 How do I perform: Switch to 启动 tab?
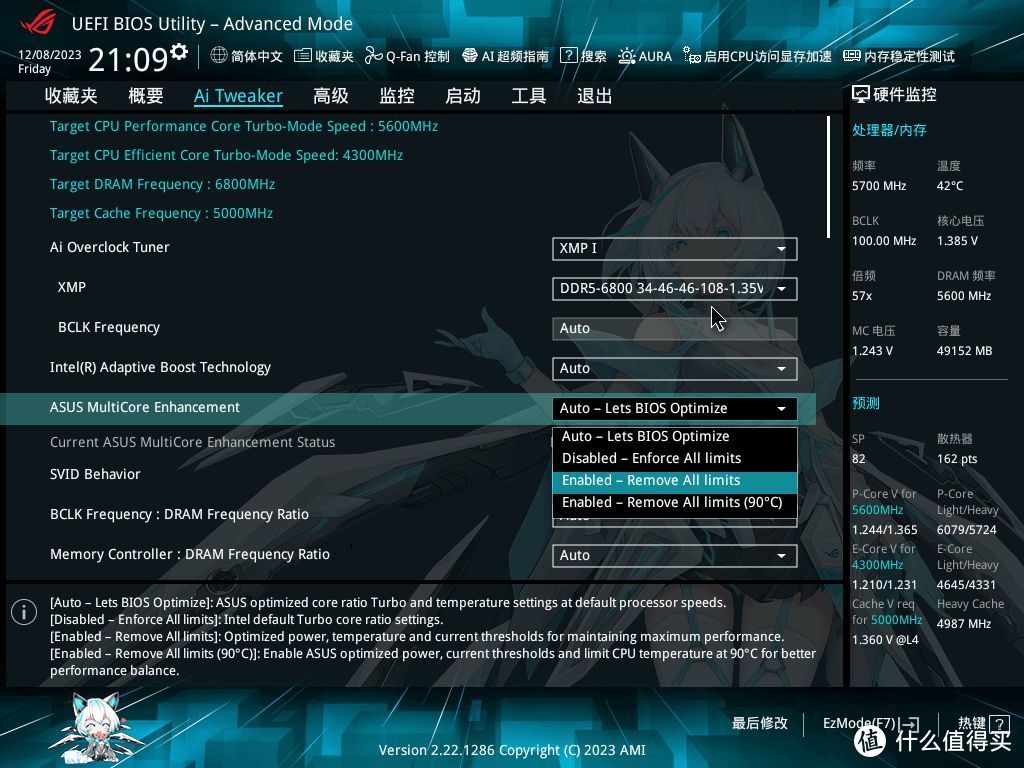point(463,96)
